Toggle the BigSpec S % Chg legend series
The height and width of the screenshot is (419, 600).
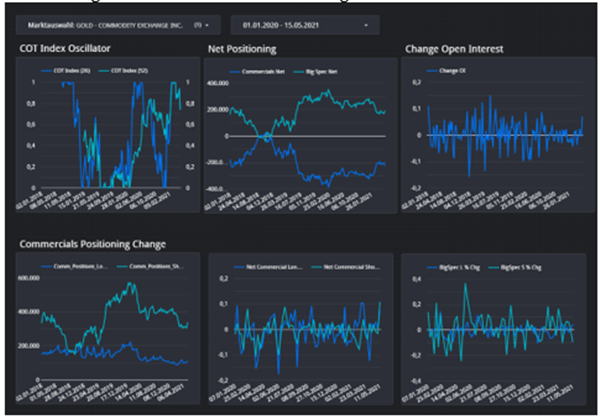[x=515, y=267]
